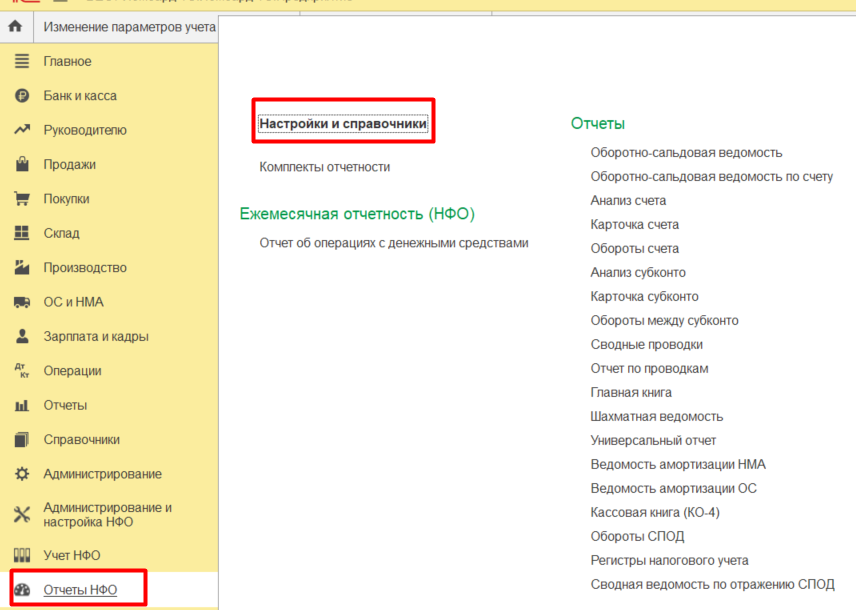This screenshot has height=610, width=856.
Task: Open Комплекты отчетности link
Action: [324, 167]
